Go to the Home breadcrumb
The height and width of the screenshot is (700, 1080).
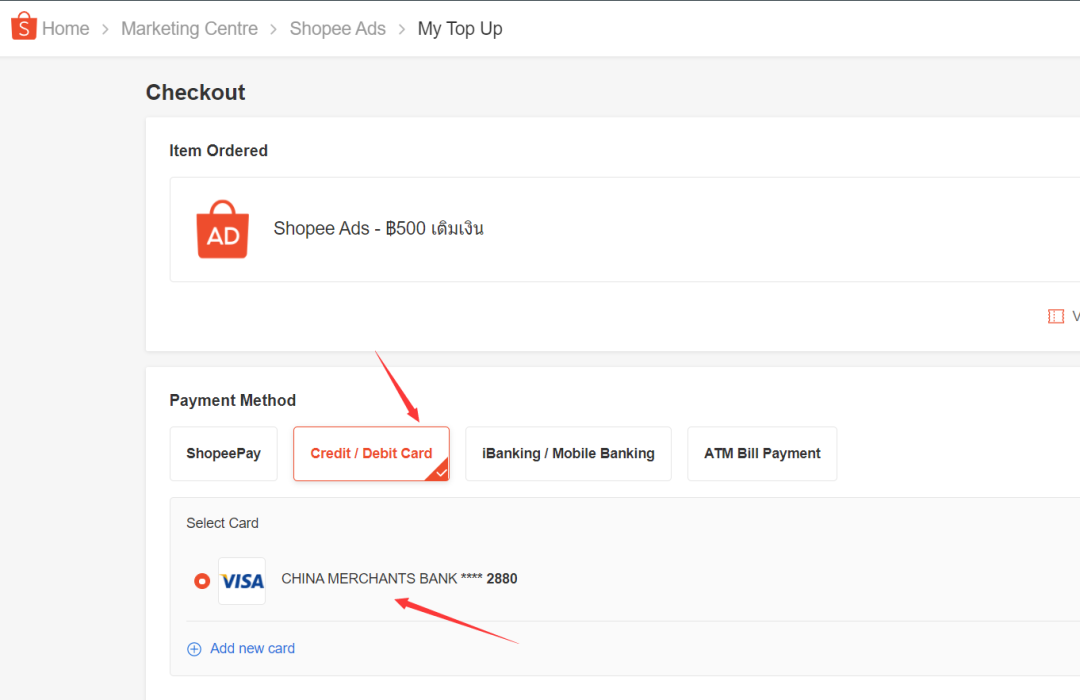click(x=65, y=29)
